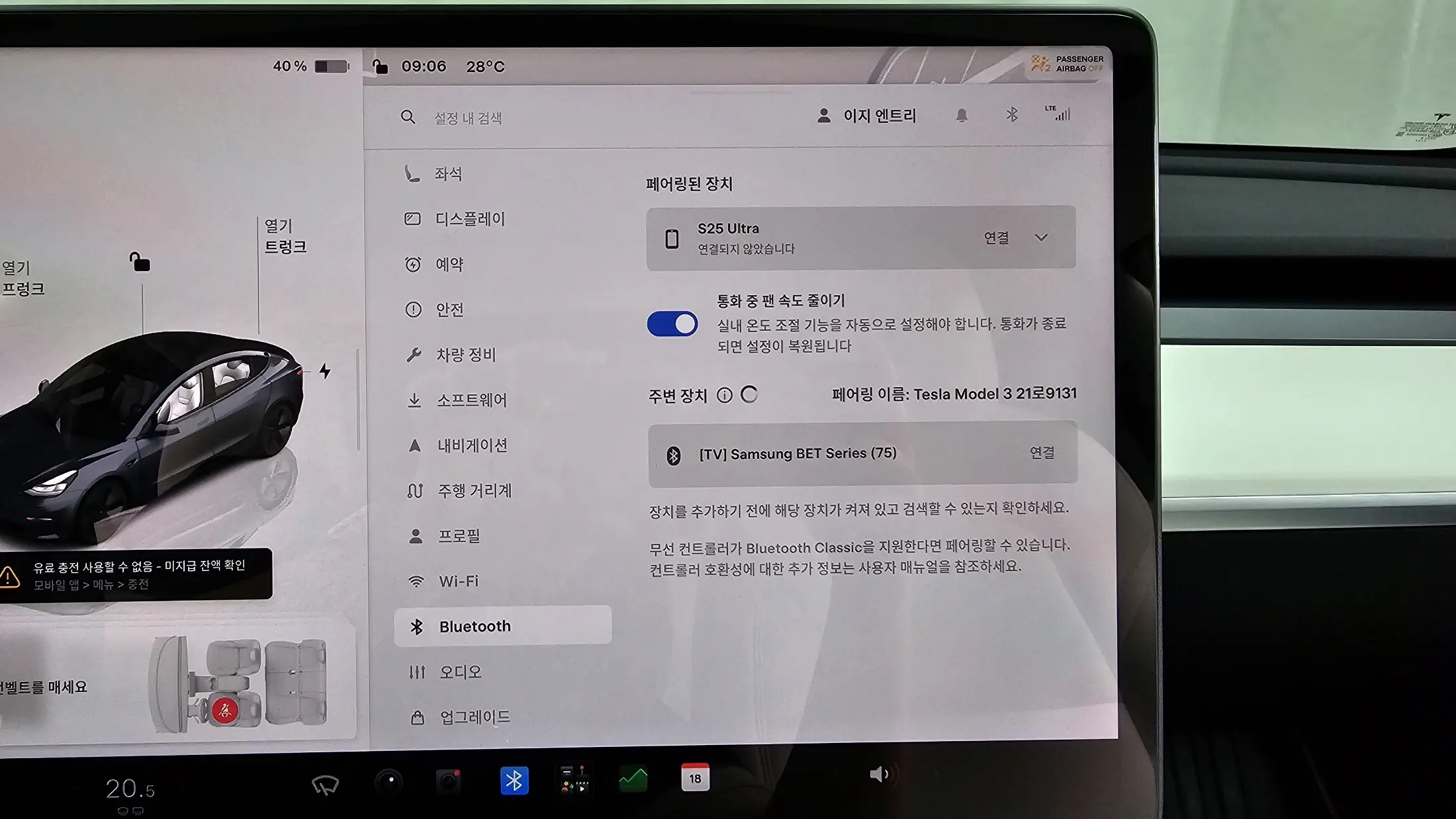
Task: Click the equalizer icon for 오디오
Action: click(417, 672)
